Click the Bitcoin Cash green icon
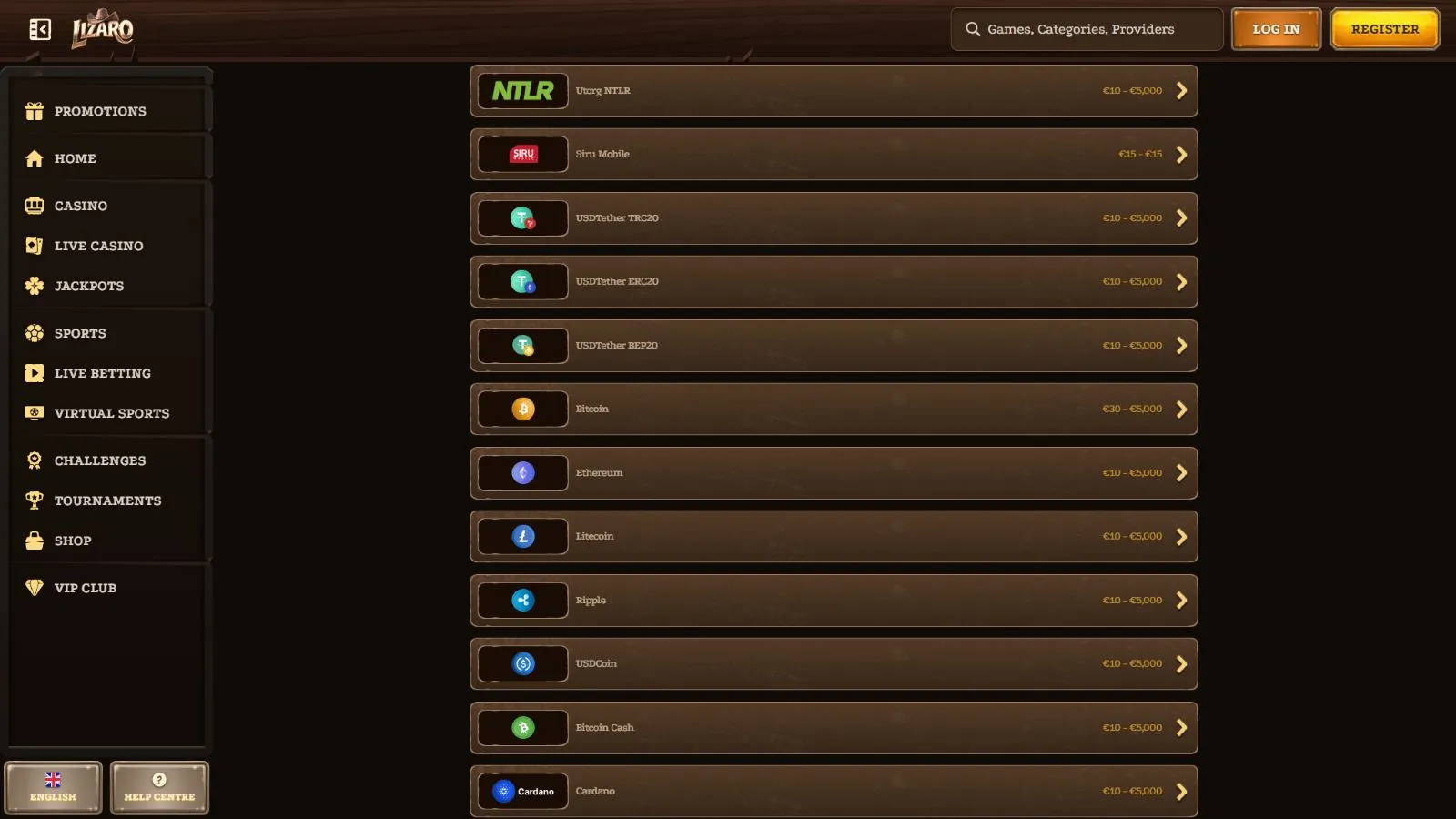Viewport: 1456px width, 819px height. [522, 728]
